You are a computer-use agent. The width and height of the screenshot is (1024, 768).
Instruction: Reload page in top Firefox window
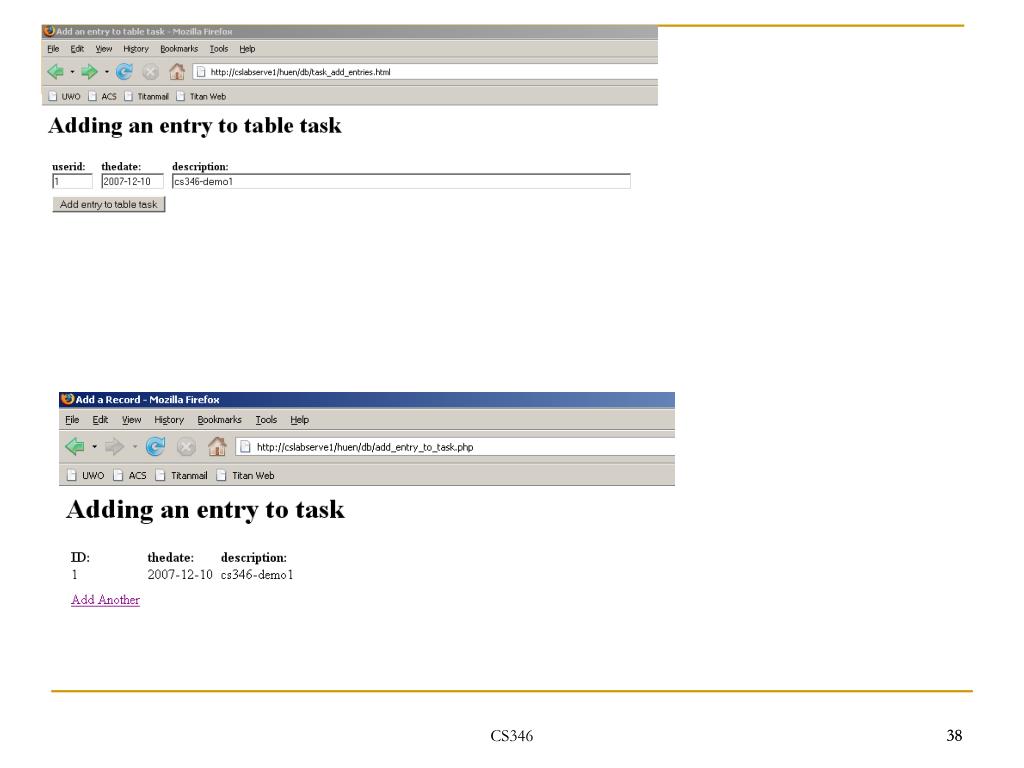pos(124,72)
